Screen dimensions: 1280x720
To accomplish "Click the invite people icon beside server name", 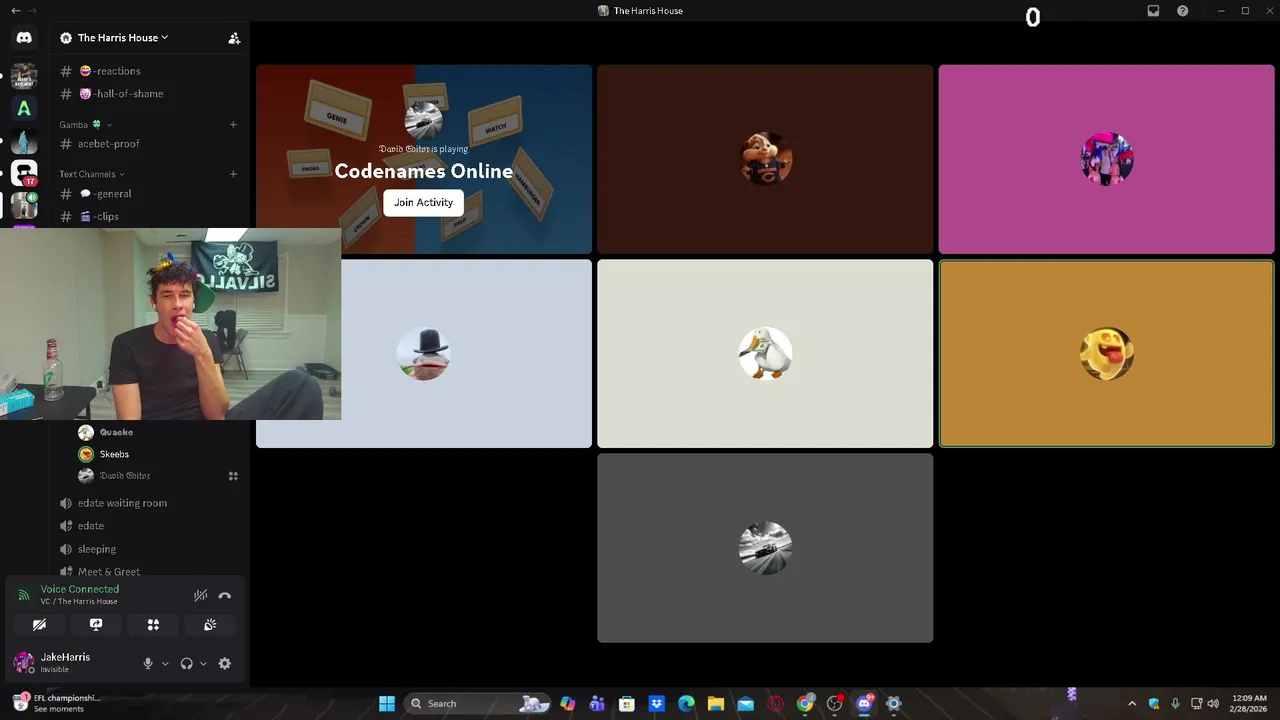I will pos(234,38).
